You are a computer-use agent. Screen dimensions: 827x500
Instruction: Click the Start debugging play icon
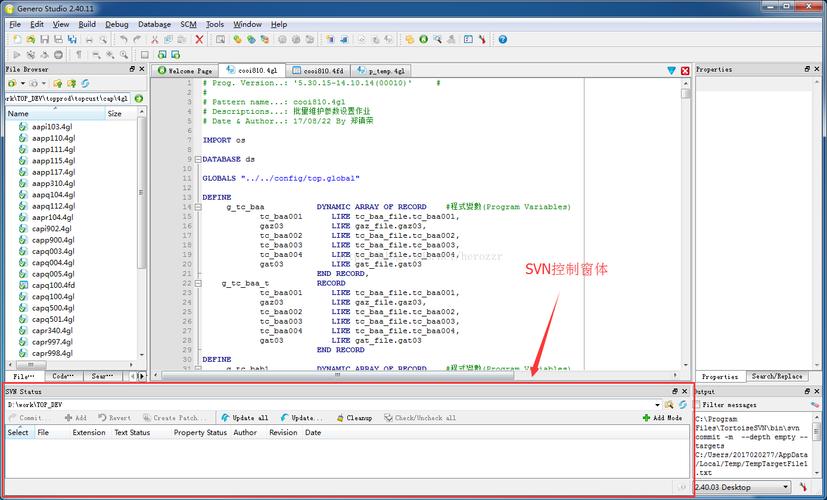(x=17, y=55)
